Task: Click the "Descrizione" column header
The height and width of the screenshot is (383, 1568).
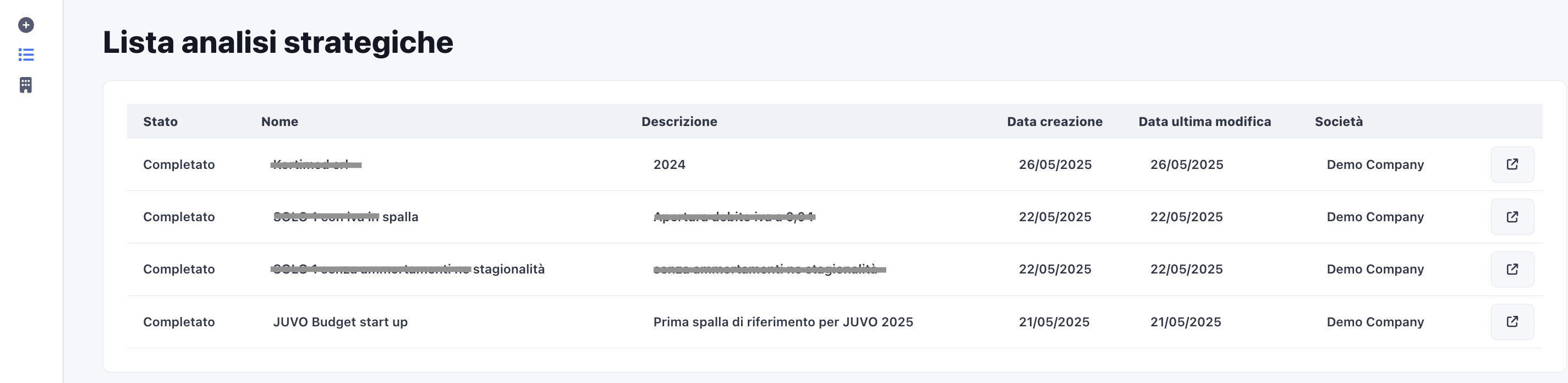Action: click(x=679, y=121)
